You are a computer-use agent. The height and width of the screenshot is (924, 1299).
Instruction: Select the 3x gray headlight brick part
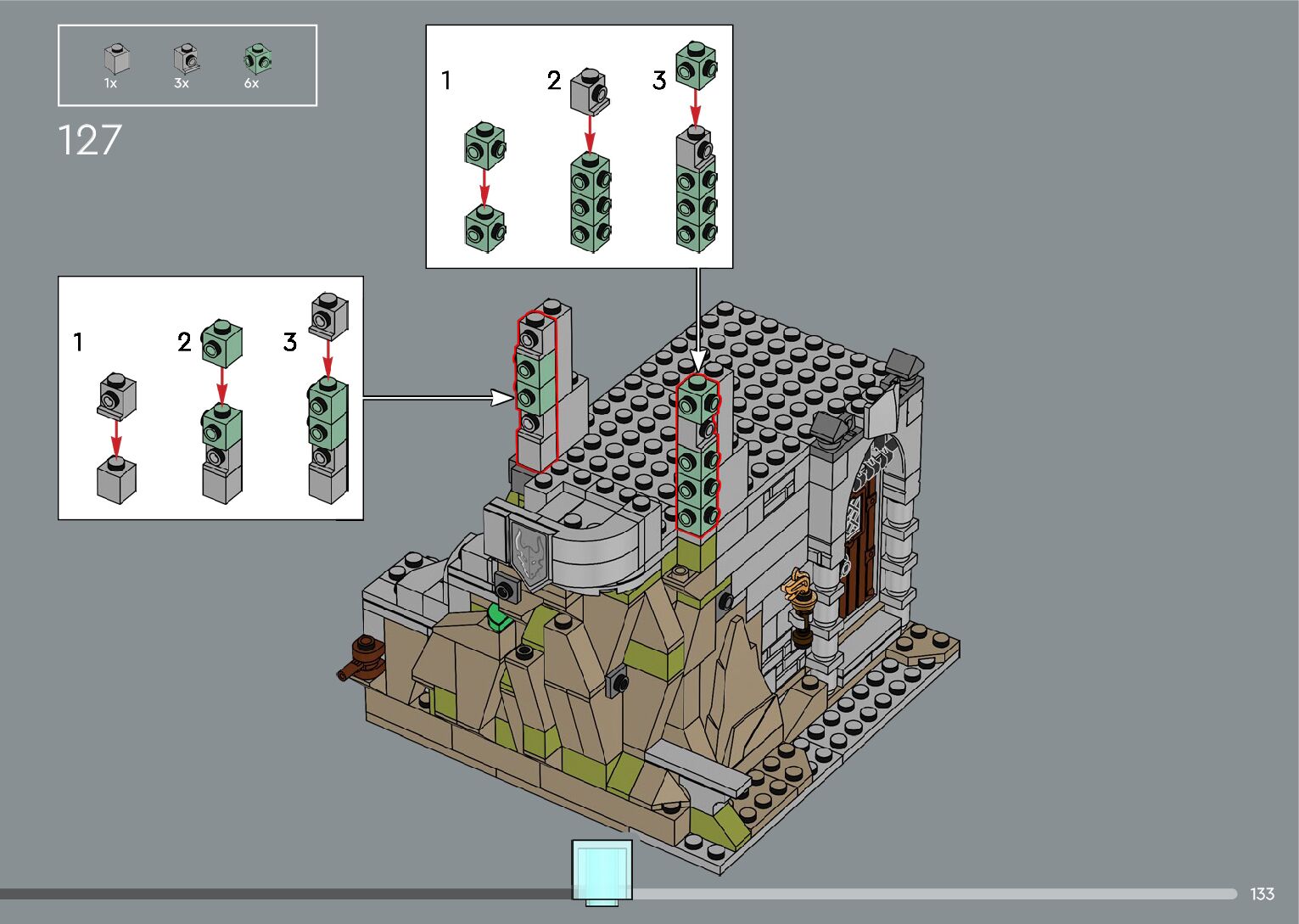click(186, 59)
